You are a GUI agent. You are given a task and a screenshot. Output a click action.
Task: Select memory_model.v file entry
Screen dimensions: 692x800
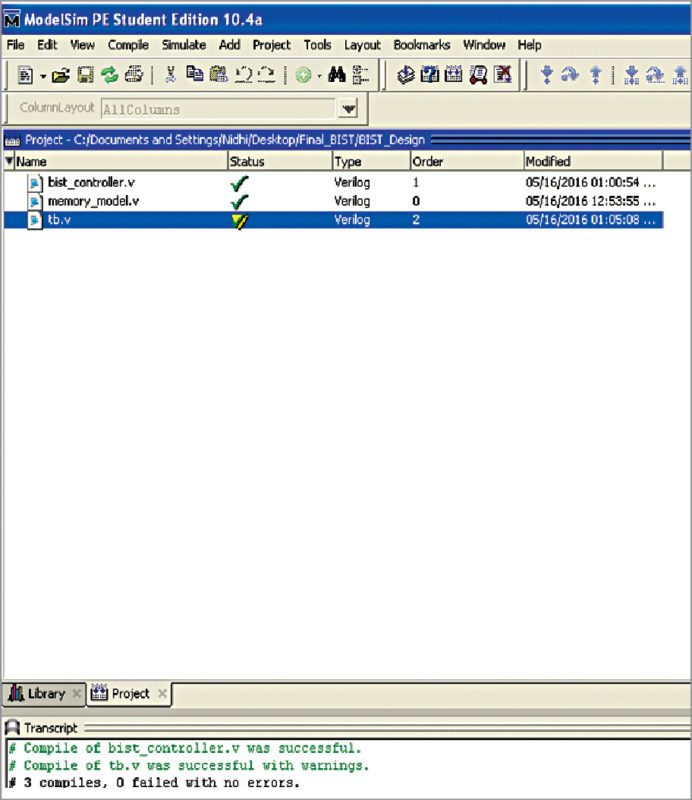coord(93,201)
